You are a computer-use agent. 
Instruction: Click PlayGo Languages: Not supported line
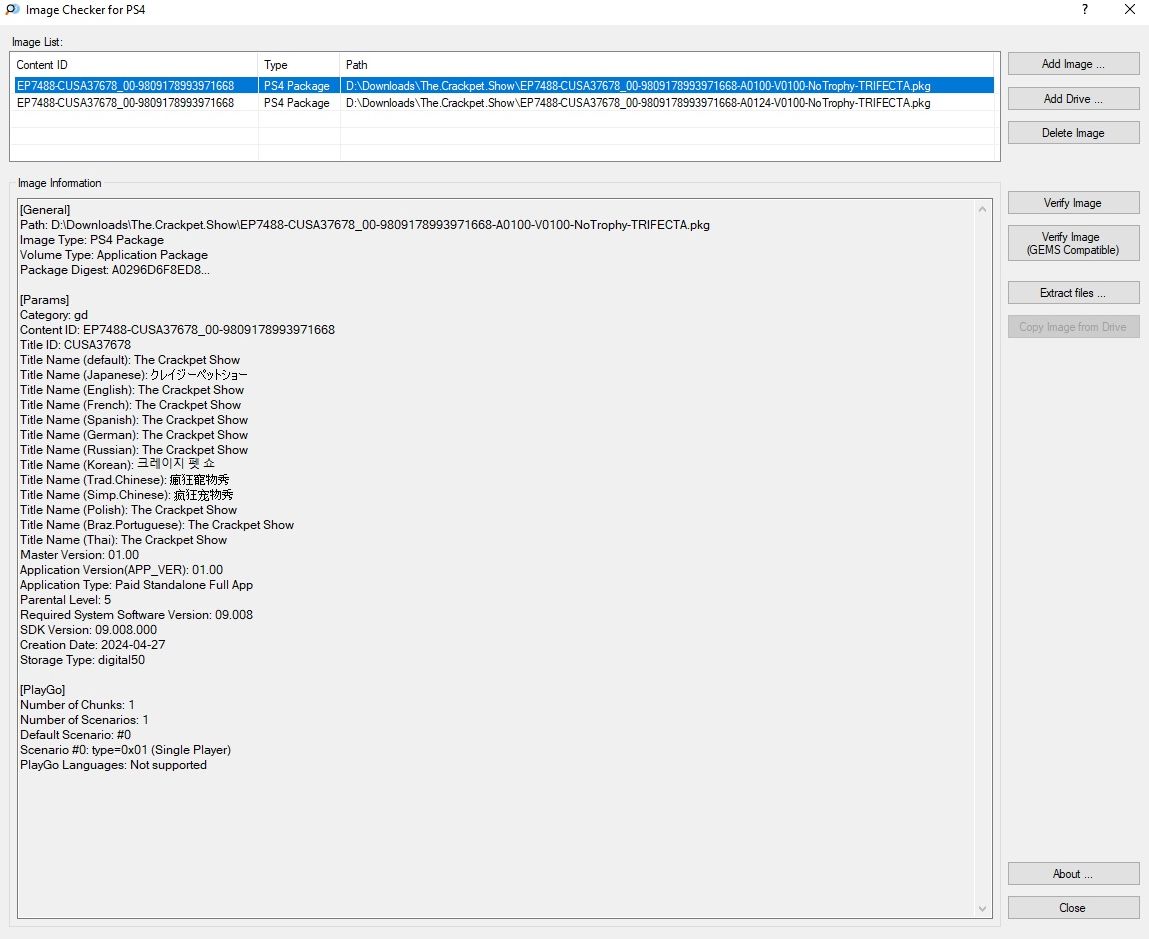[x=114, y=765]
